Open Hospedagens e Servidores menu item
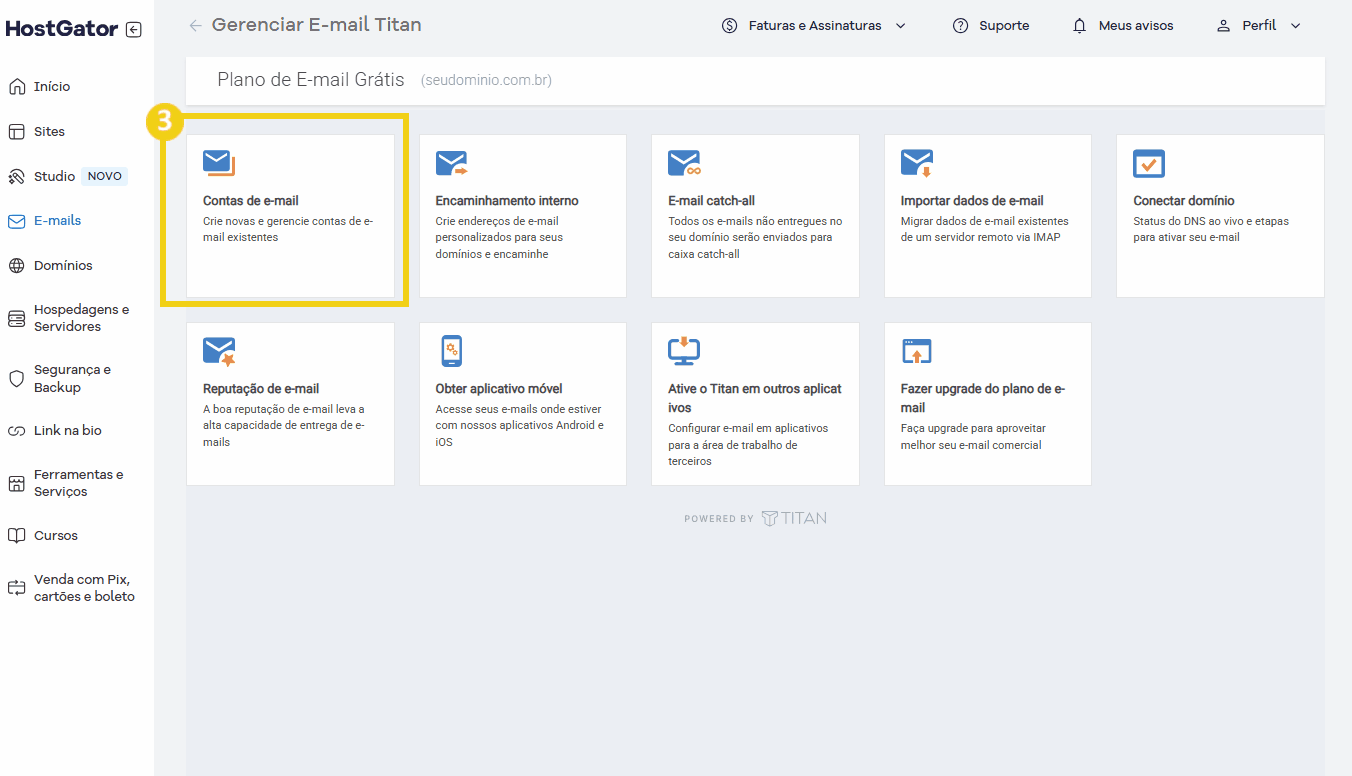 pyautogui.click(x=82, y=318)
